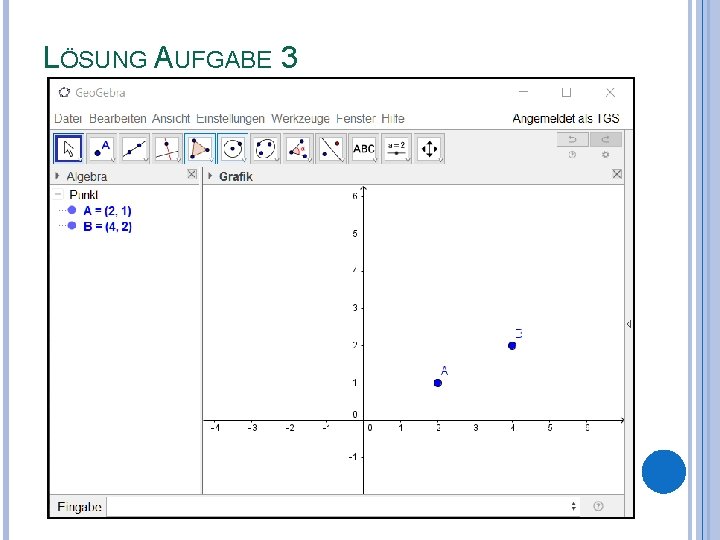This screenshot has width=720, height=540.
Task: Expand the Grafik style bar triangle
Action: pos(210,175)
